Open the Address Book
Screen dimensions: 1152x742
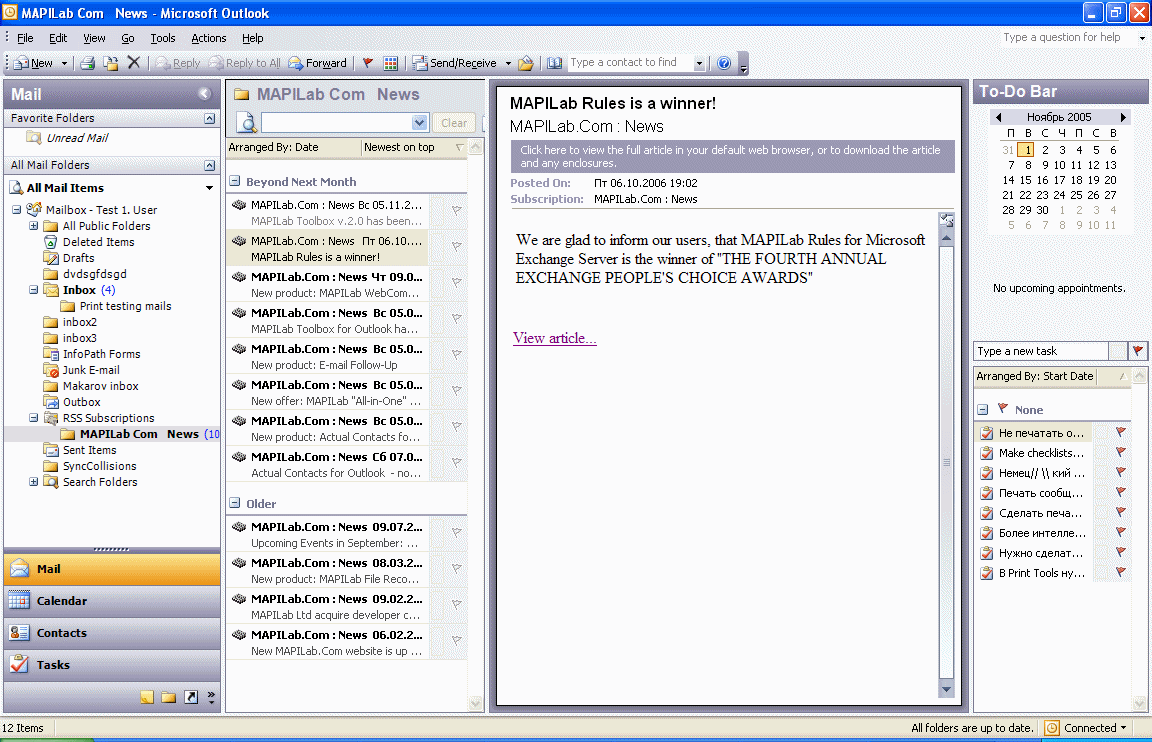(555, 62)
